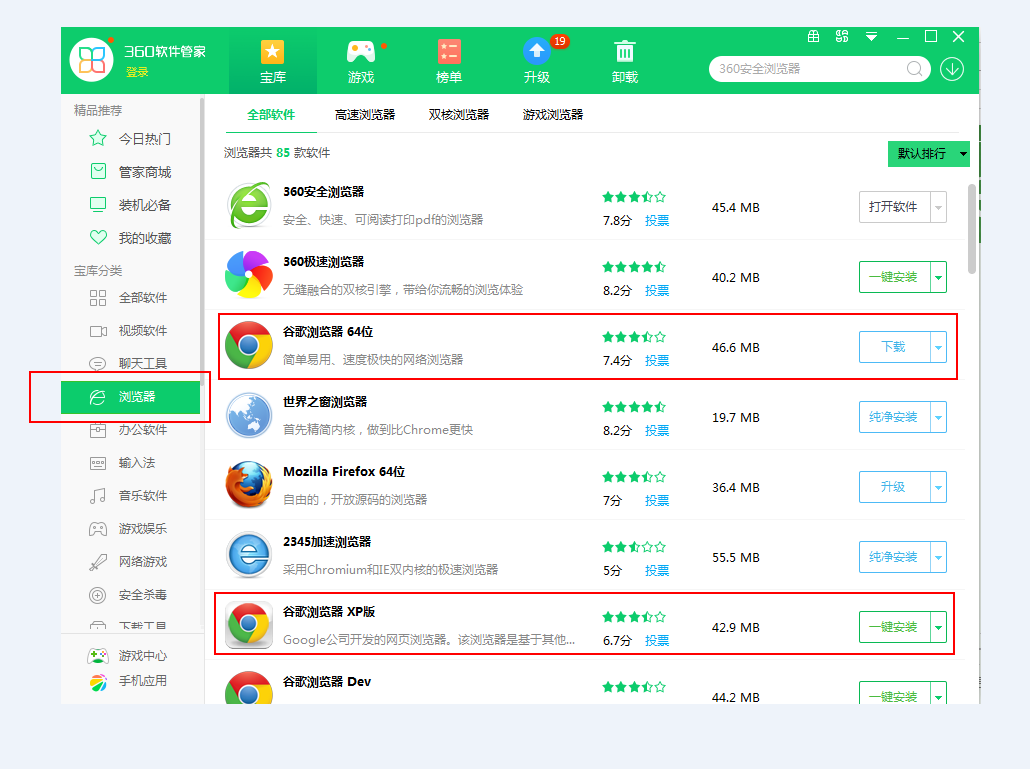Click the Mozilla Firefox 64位 icon

click(x=249, y=485)
